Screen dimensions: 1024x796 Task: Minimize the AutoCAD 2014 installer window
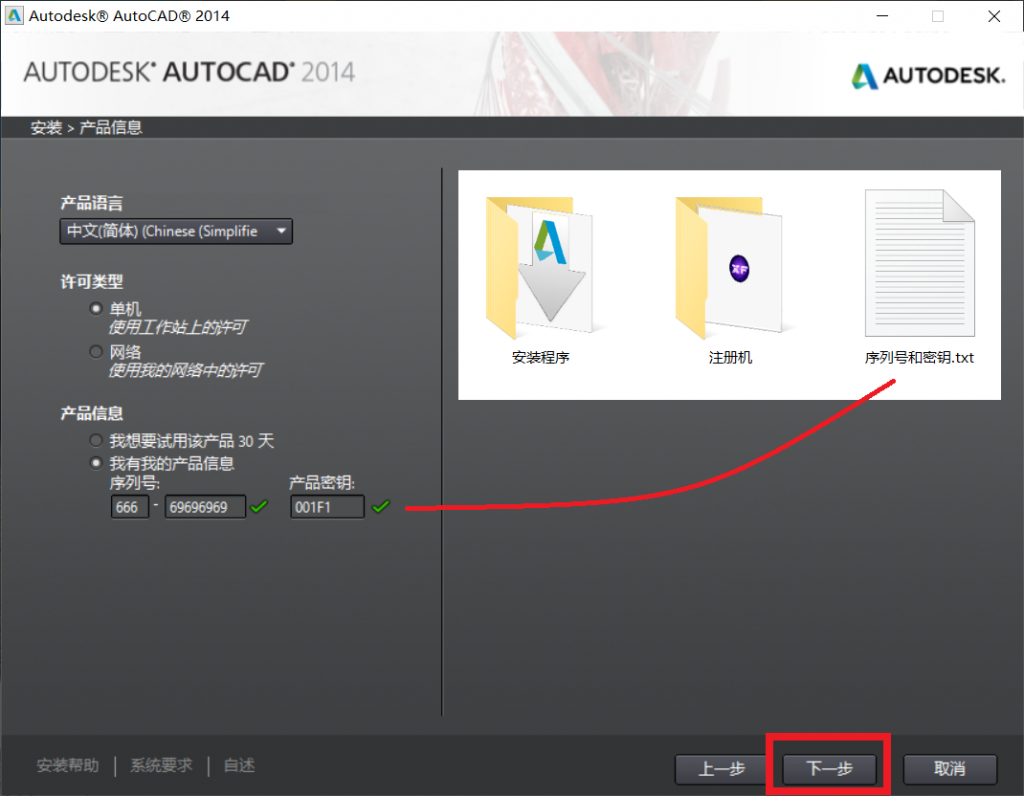tap(882, 16)
